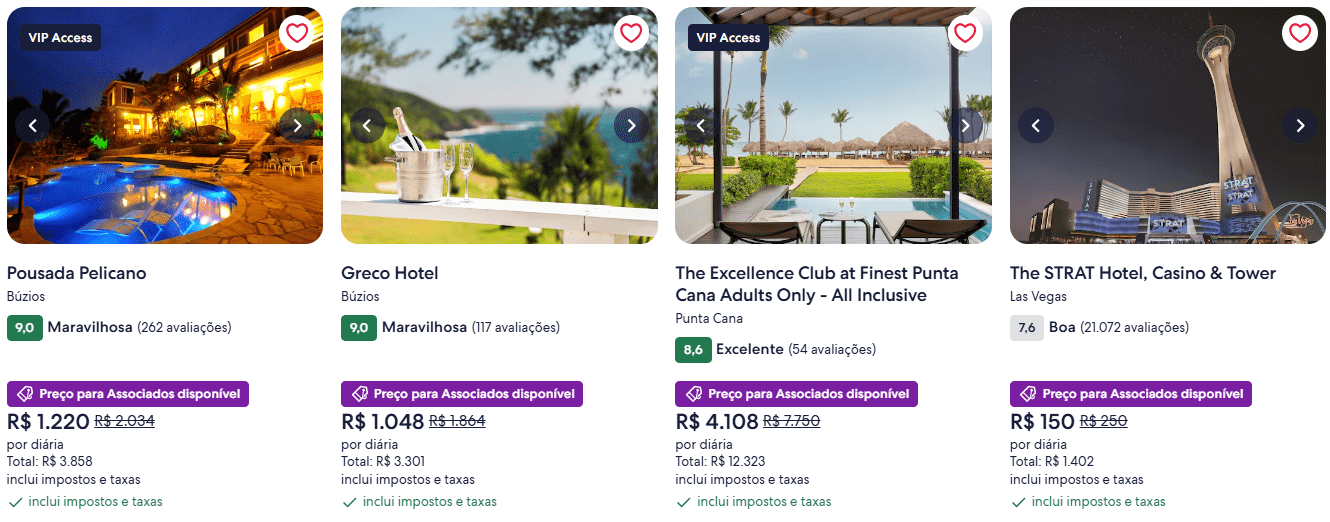The height and width of the screenshot is (522, 1330).
Task: Click Pousada Pelicano member price badge
Action: (x=128, y=394)
